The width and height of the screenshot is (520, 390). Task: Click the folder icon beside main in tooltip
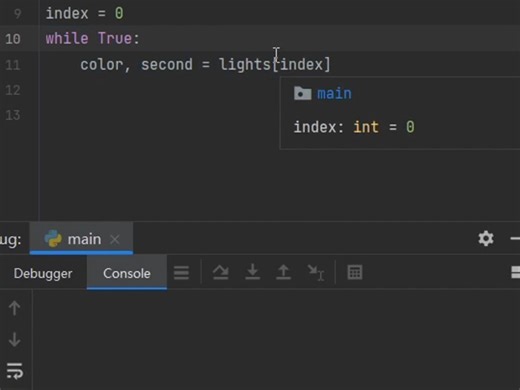[303, 93]
